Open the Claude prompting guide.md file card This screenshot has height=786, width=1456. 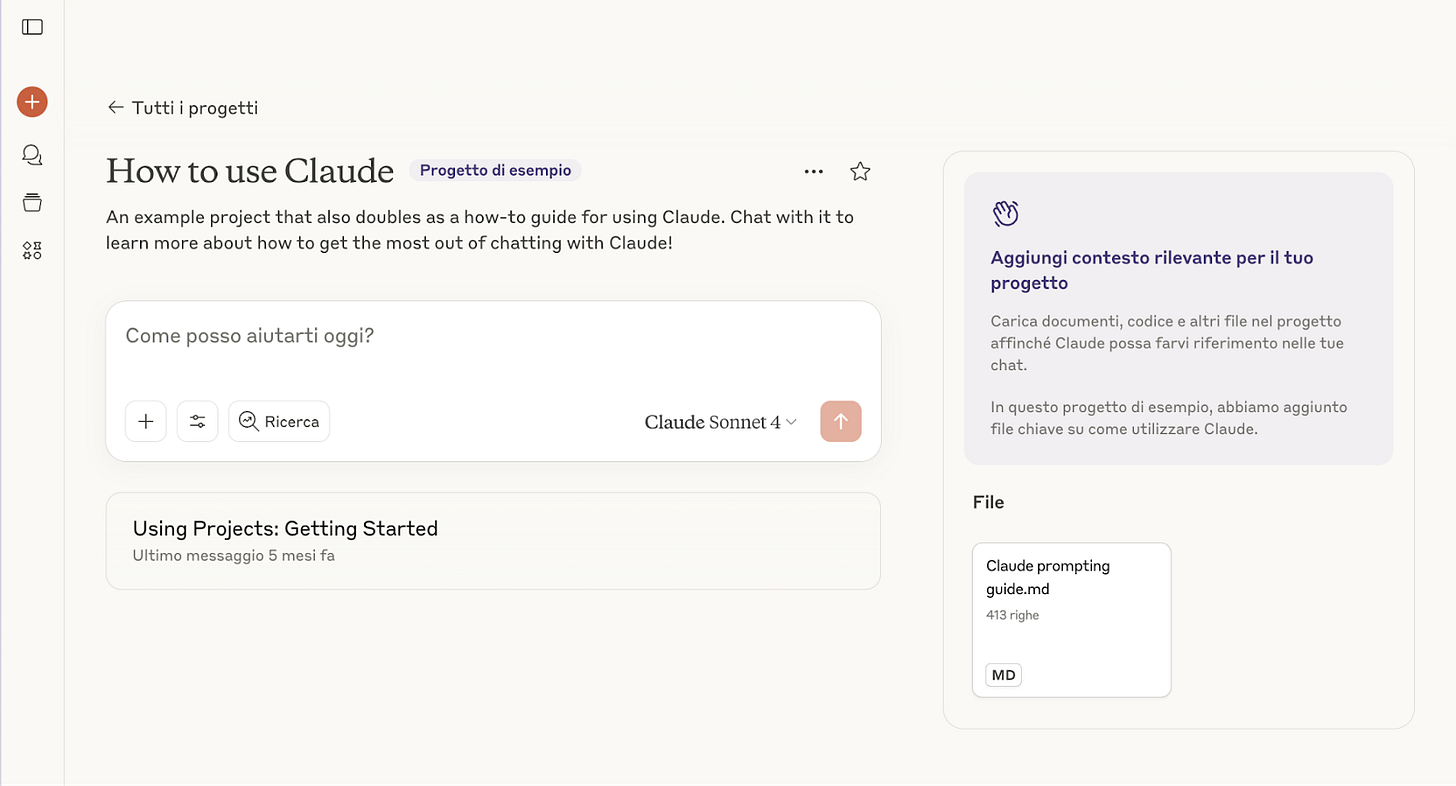coord(1071,620)
